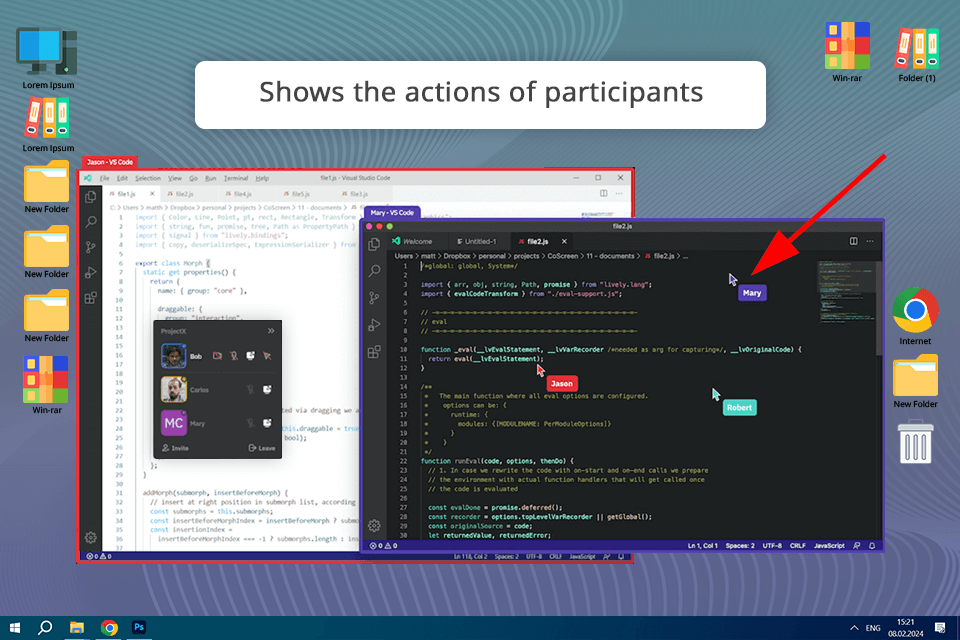Open Search in Jason's VS Code sidebar

pyautogui.click(x=91, y=222)
